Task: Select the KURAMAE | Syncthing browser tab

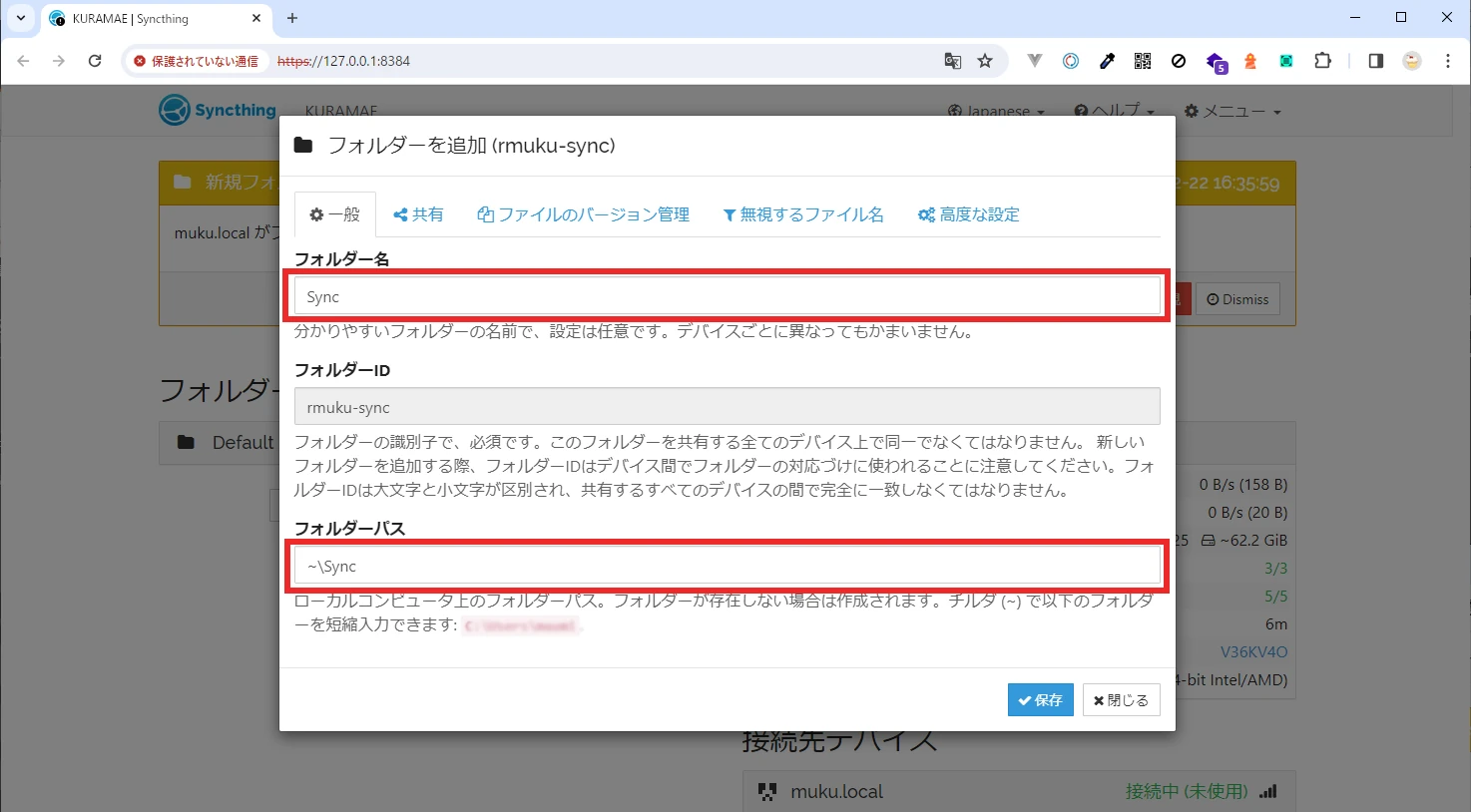Action: coord(155,19)
